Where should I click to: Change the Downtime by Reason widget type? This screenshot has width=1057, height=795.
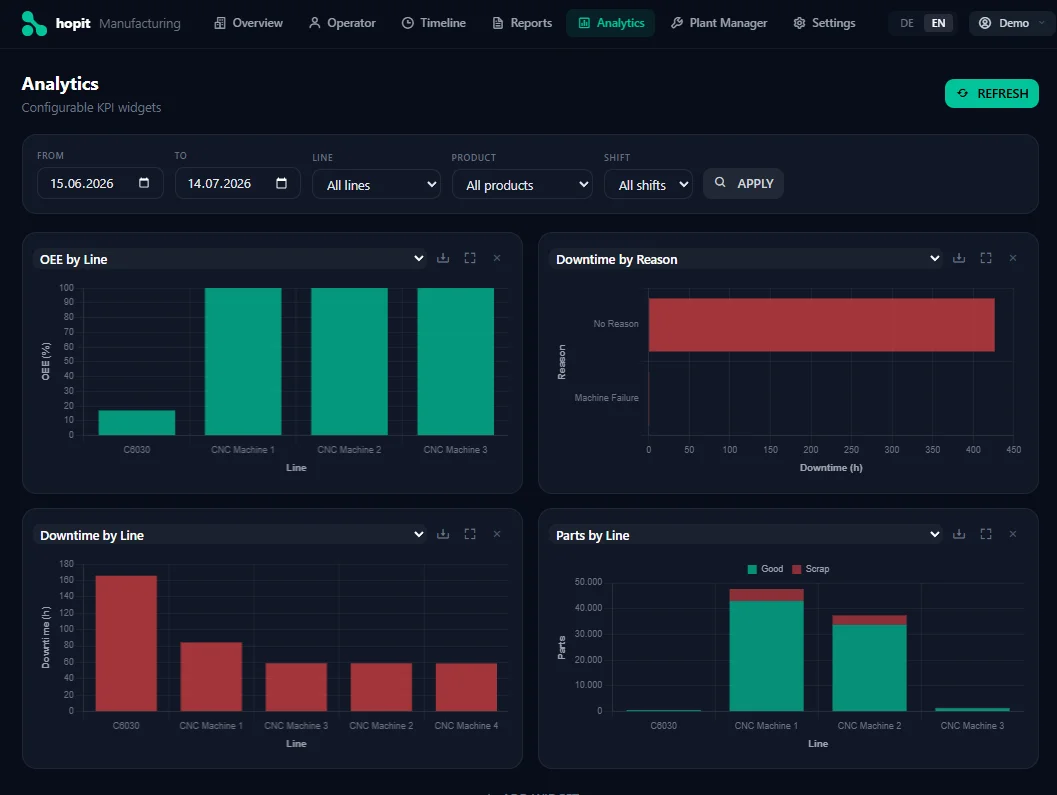[x=746, y=259]
